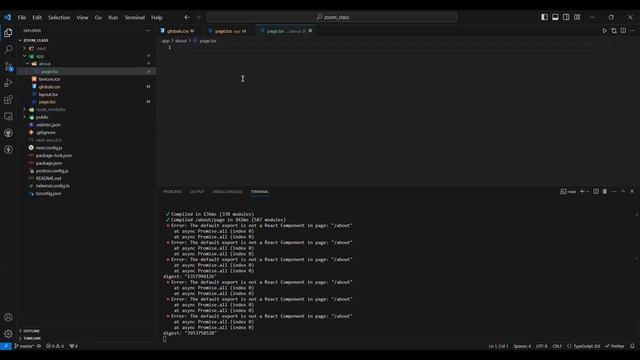The height and width of the screenshot is (360, 640).
Task: Kill terminal with trash icon
Action: pyautogui.click(x=605, y=191)
